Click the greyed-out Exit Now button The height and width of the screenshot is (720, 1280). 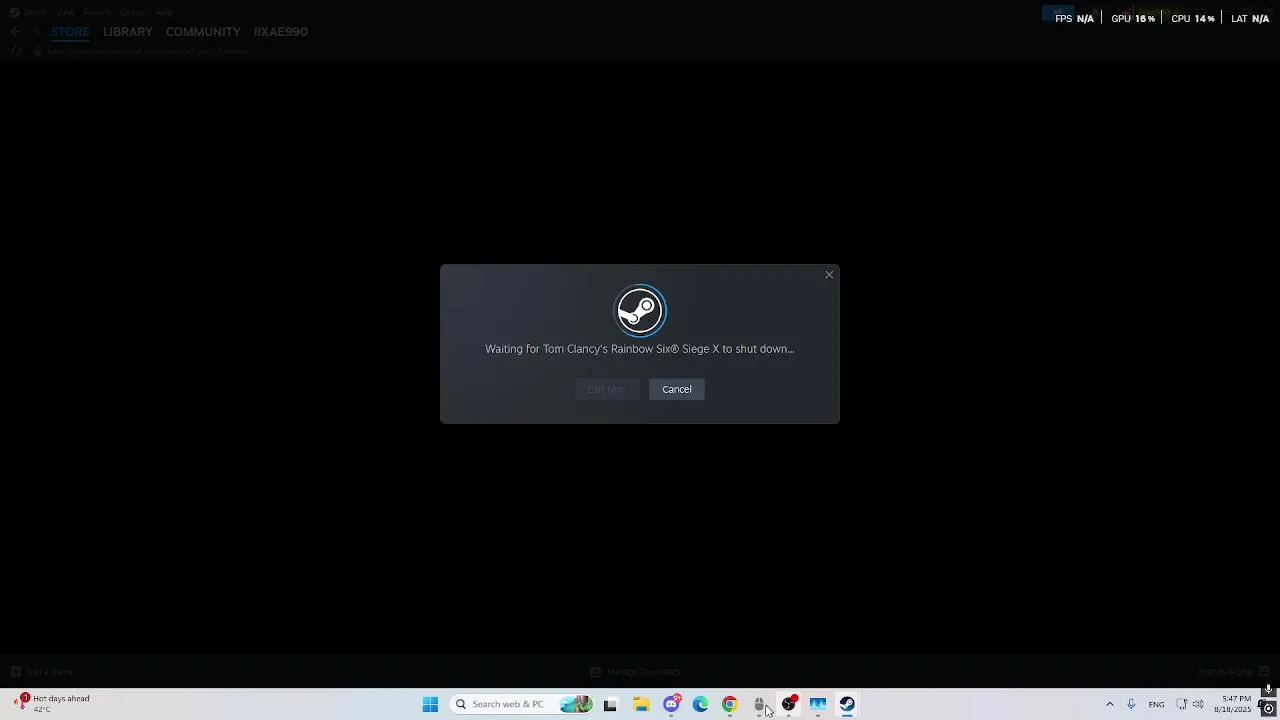point(607,389)
